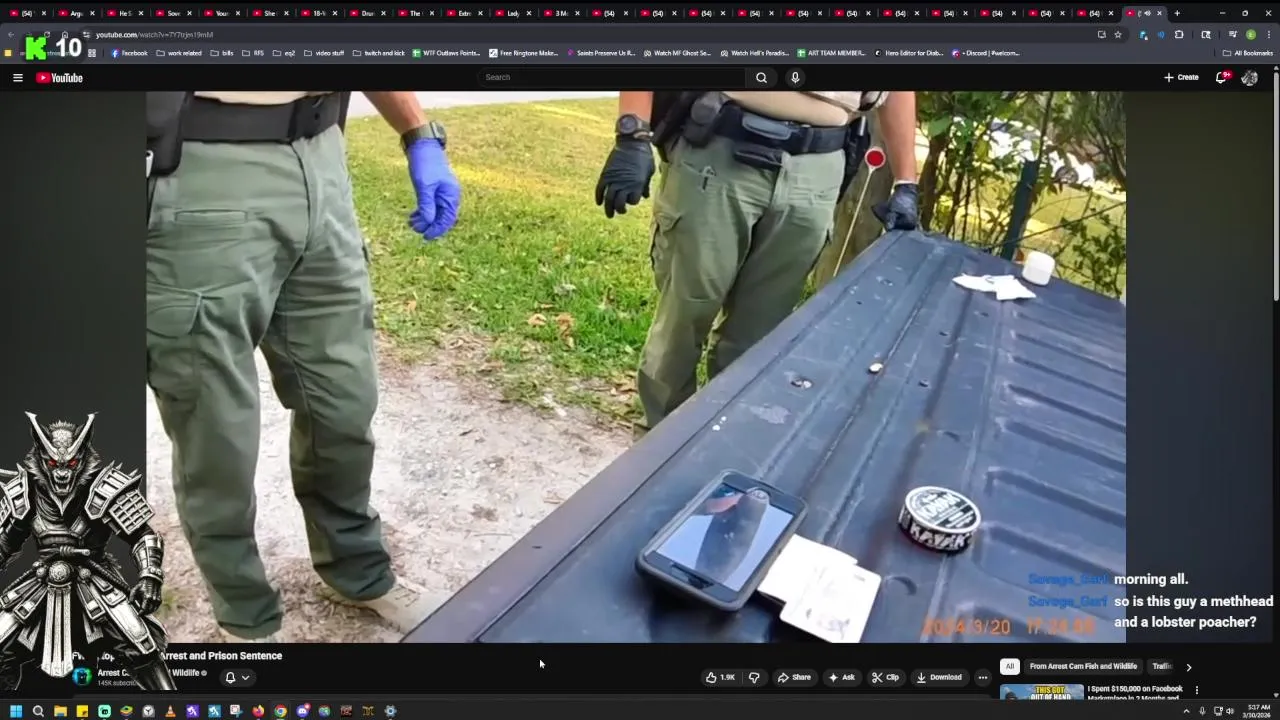1280x720 pixels.
Task: Go to the YouTube home logo
Action: pos(60,77)
